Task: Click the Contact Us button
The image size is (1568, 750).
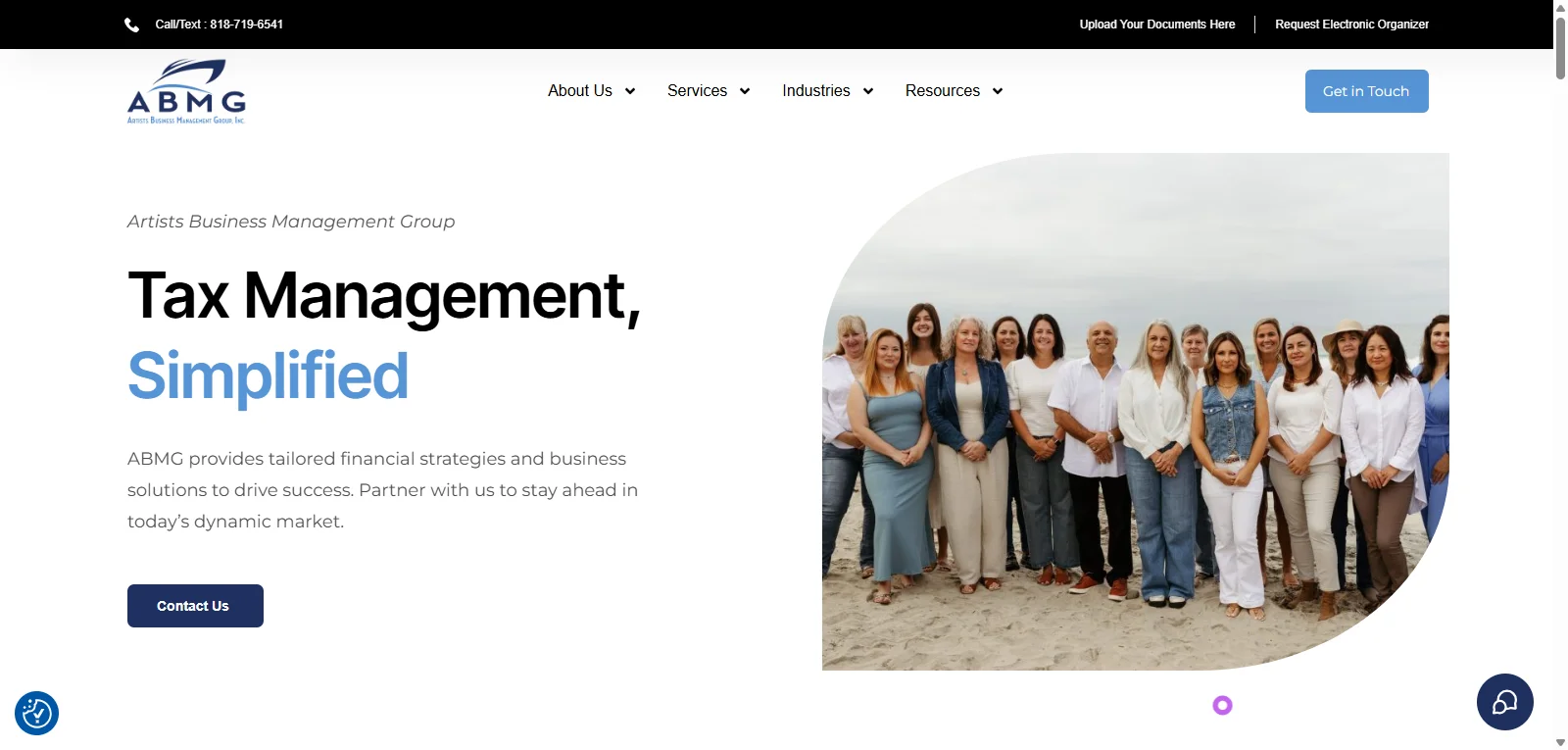Action: click(x=195, y=606)
